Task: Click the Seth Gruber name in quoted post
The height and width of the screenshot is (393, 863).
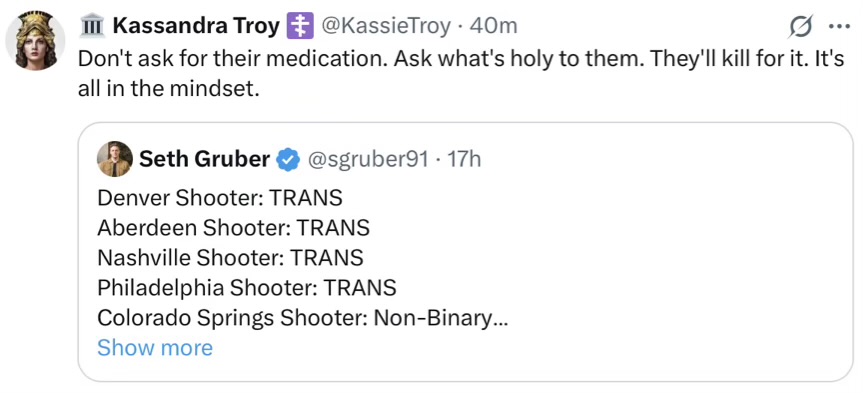Action: (x=204, y=159)
